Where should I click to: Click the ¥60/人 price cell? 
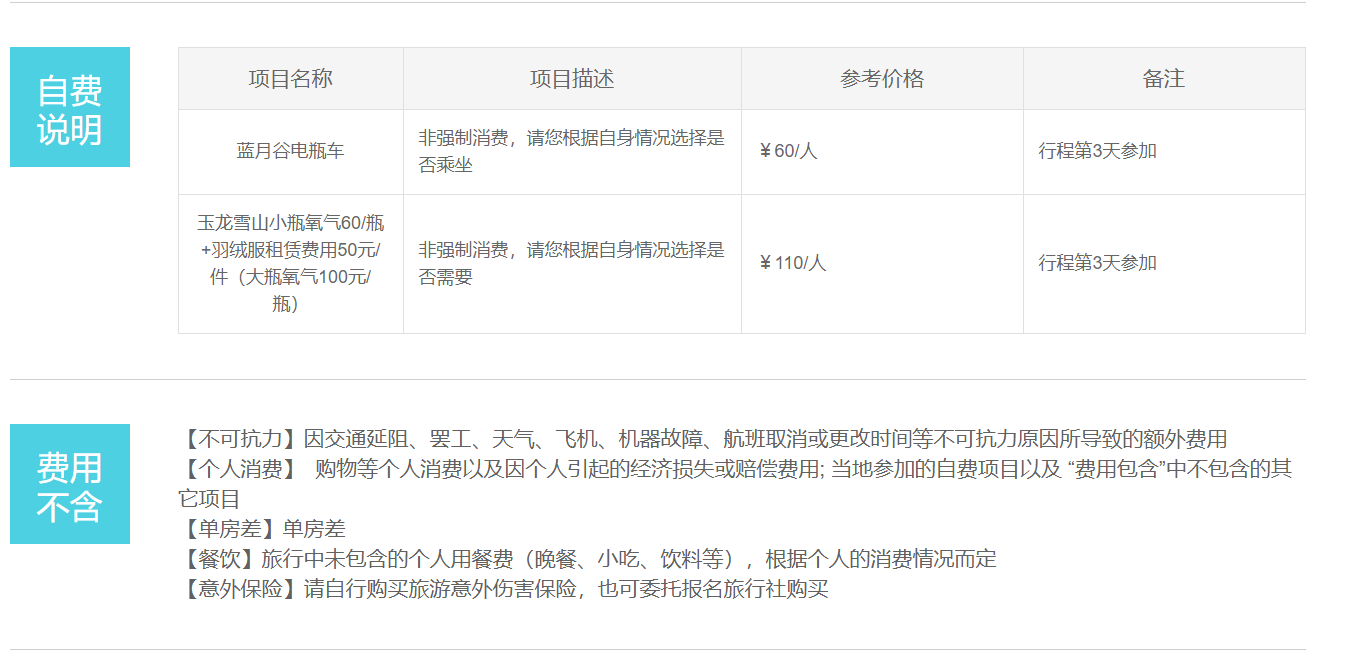[882, 152]
